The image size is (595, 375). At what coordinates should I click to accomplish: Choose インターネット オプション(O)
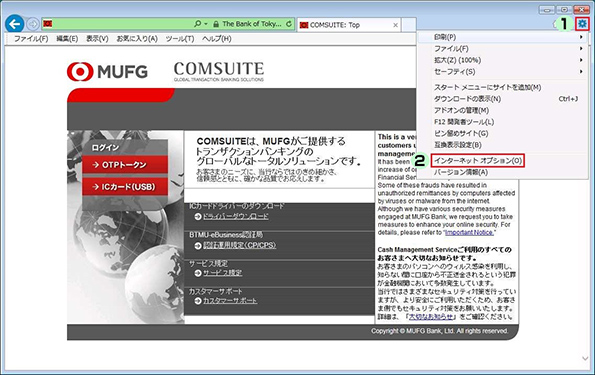478,161
